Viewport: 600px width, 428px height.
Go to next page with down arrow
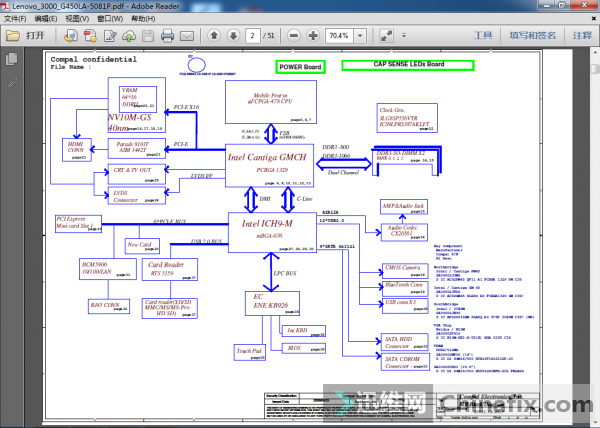pyautogui.click(x=233, y=36)
